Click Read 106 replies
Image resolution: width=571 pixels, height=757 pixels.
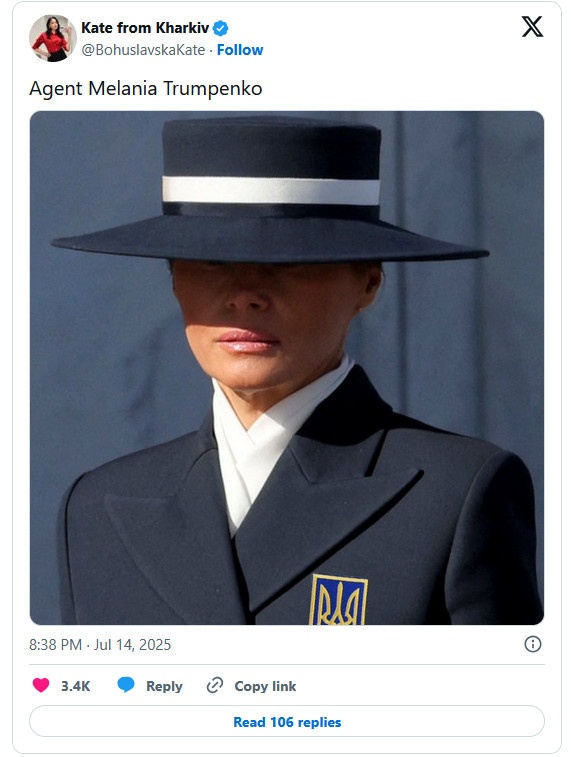[x=287, y=721]
